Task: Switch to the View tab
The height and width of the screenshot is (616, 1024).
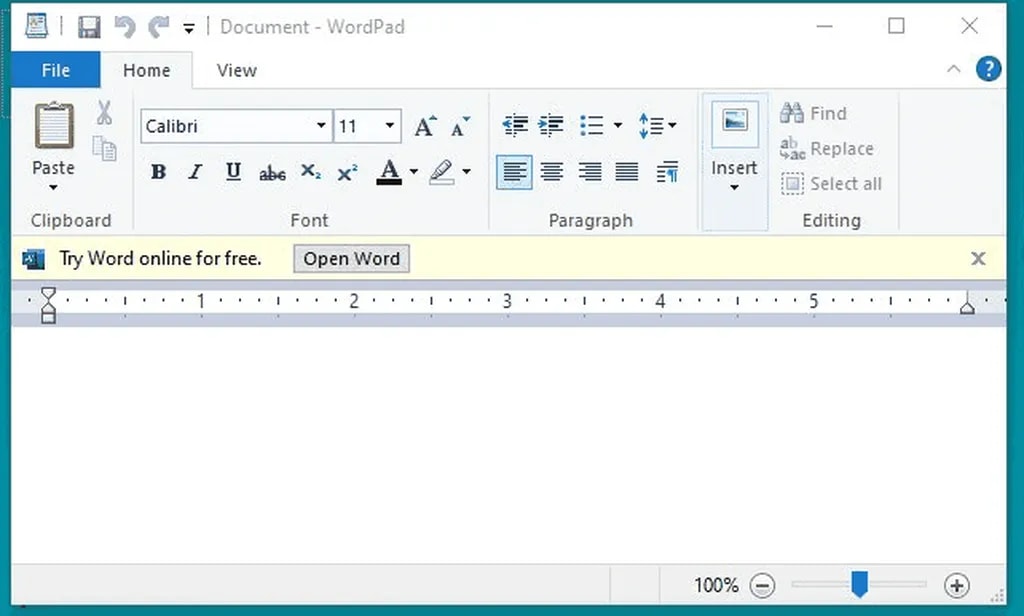Action: coord(236,70)
